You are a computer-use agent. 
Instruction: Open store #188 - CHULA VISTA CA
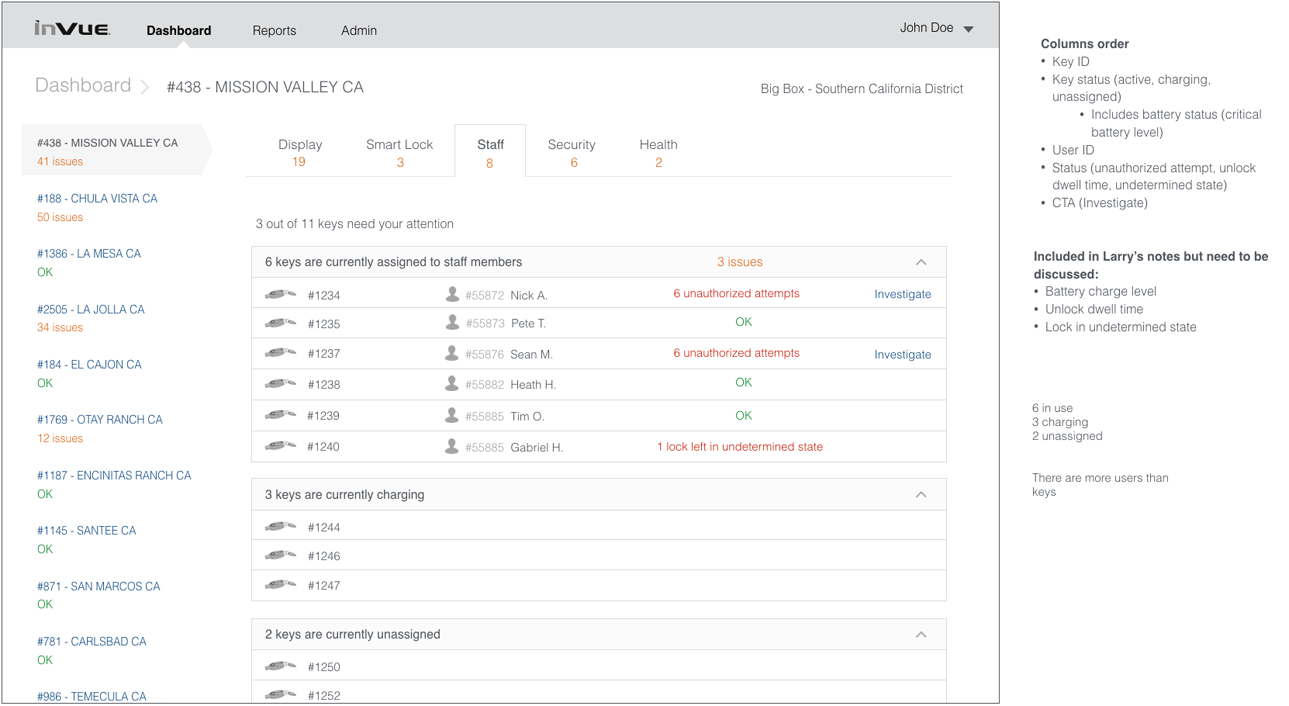coord(97,199)
